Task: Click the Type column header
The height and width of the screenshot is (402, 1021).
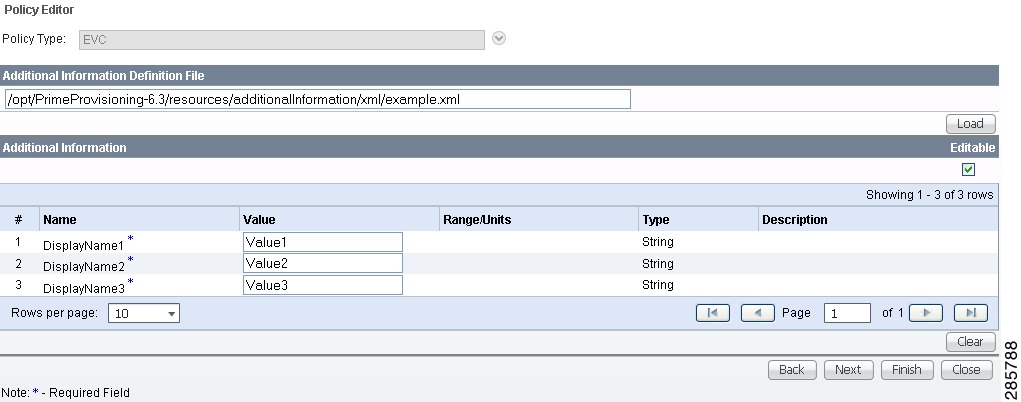Action: (x=656, y=220)
